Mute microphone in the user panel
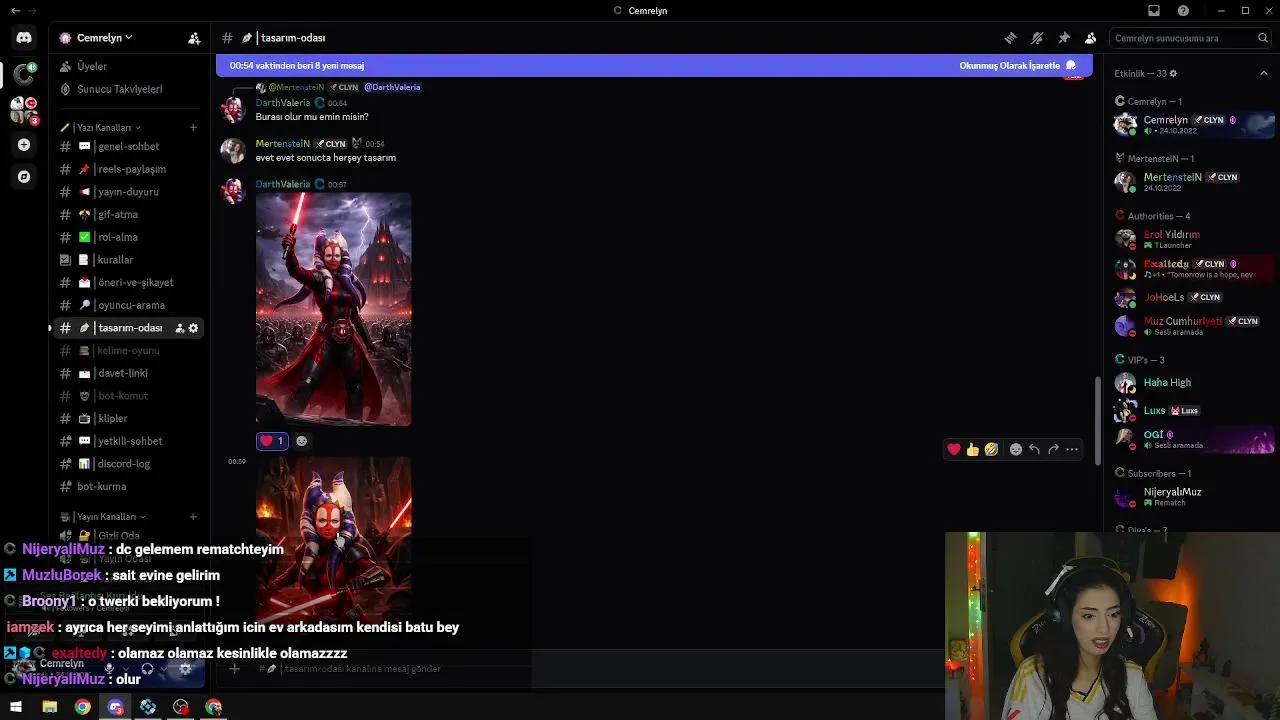 [x=109, y=668]
